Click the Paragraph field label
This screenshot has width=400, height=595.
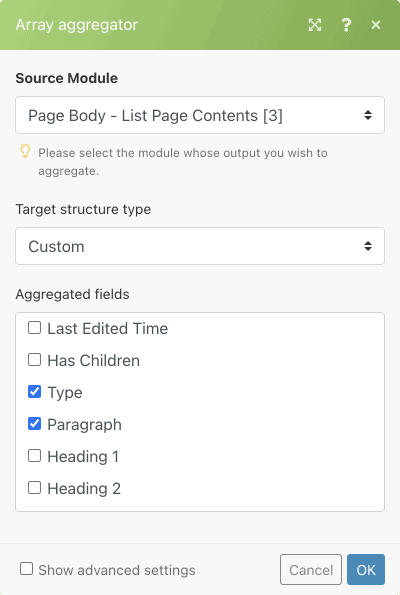click(x=84, y=425)
